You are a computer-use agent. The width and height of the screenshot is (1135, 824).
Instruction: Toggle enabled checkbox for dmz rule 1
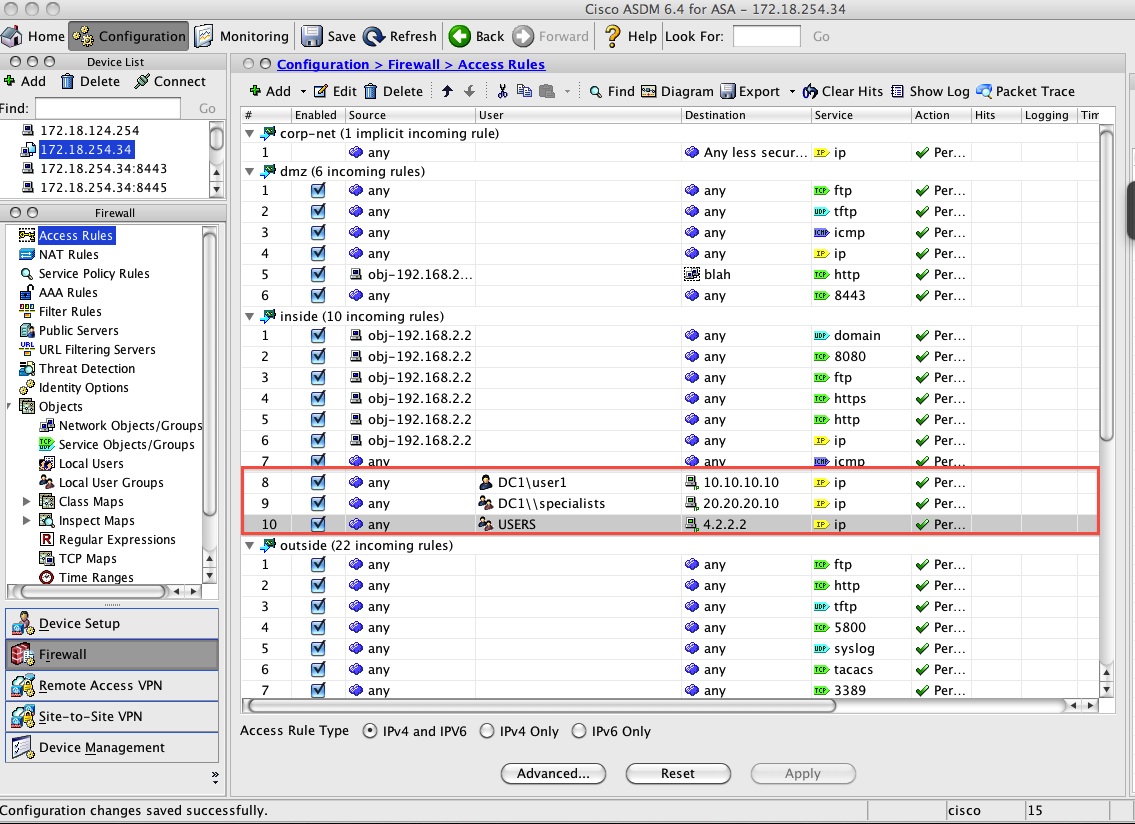(318, 190)
